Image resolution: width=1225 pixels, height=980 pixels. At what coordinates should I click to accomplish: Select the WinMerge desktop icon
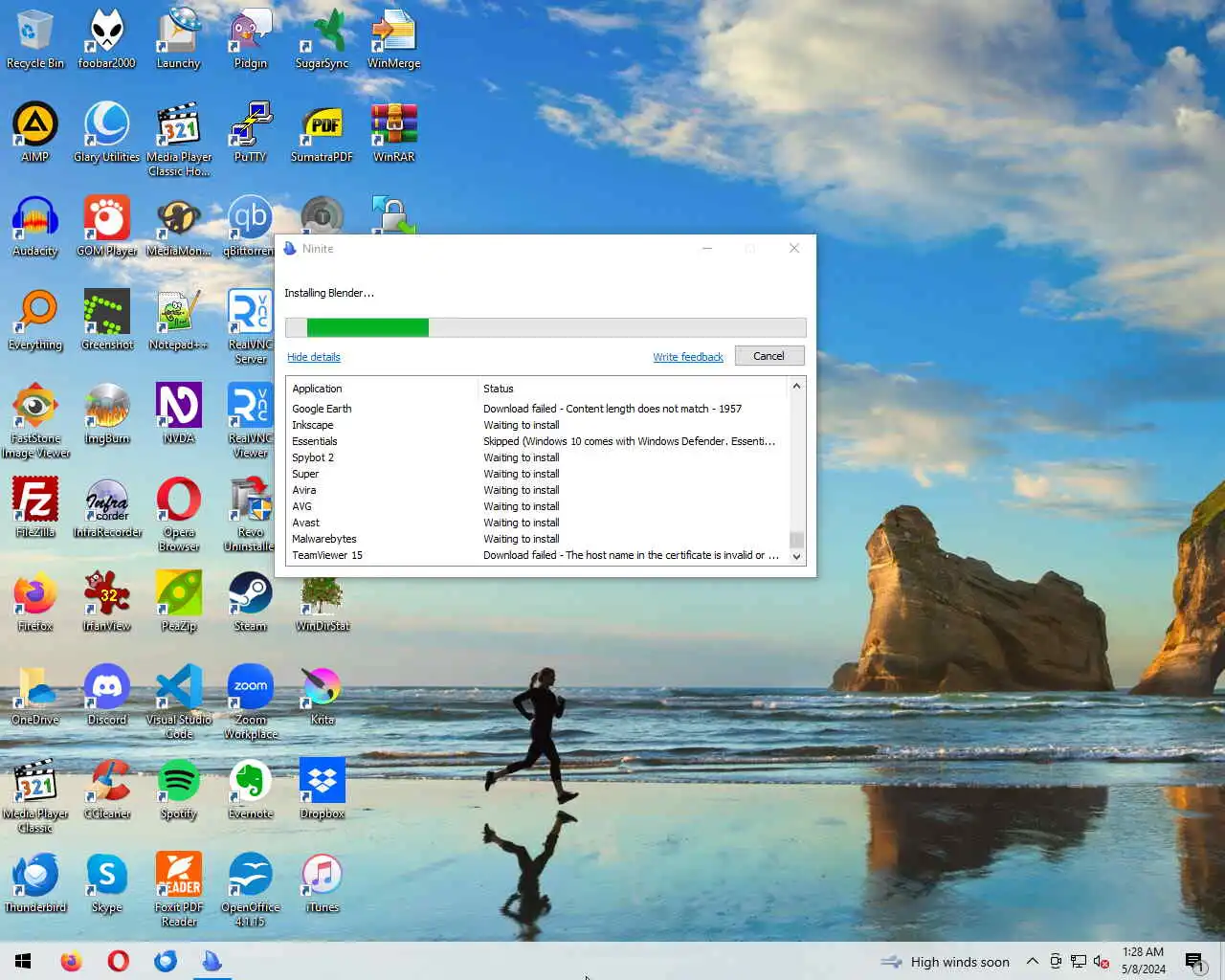pyautogui.click(x=393, y=38)
